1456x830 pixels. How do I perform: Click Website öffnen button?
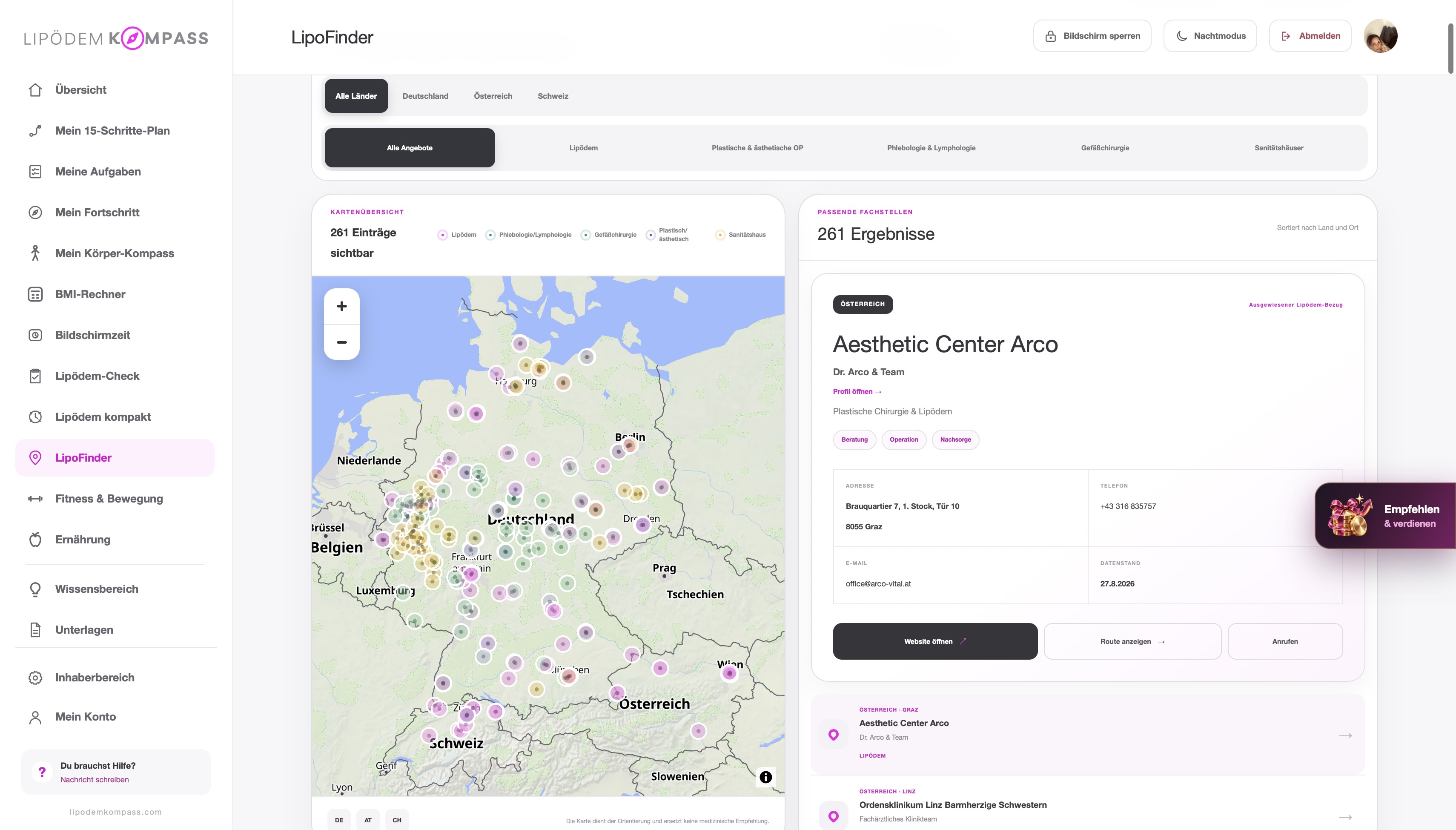click(x=935, y=641)
